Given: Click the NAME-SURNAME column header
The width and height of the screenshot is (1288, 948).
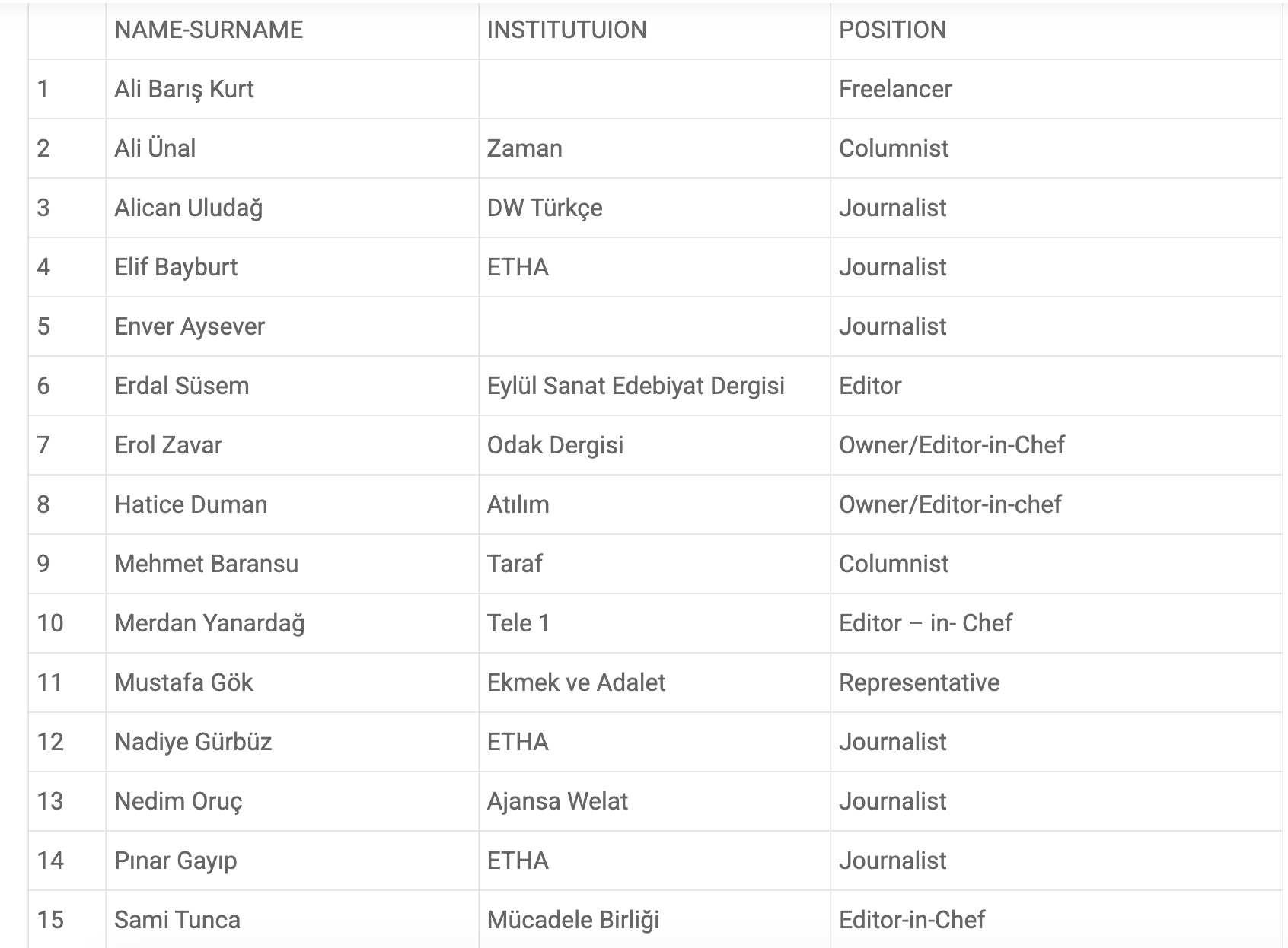Looking at the screenshot, I should click(209, 30).
